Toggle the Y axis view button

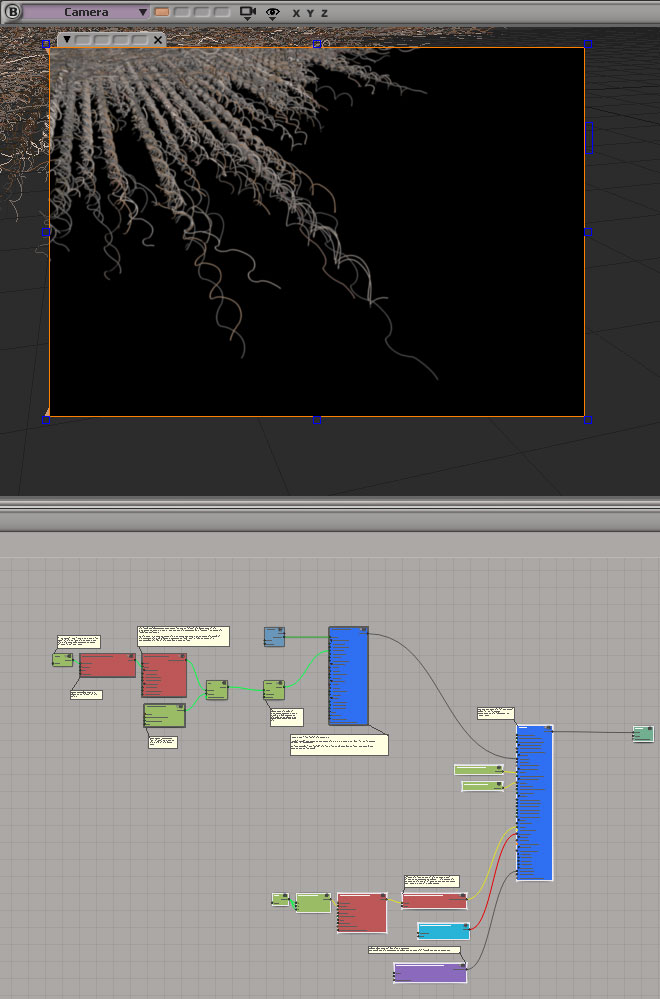coord(309,14)
